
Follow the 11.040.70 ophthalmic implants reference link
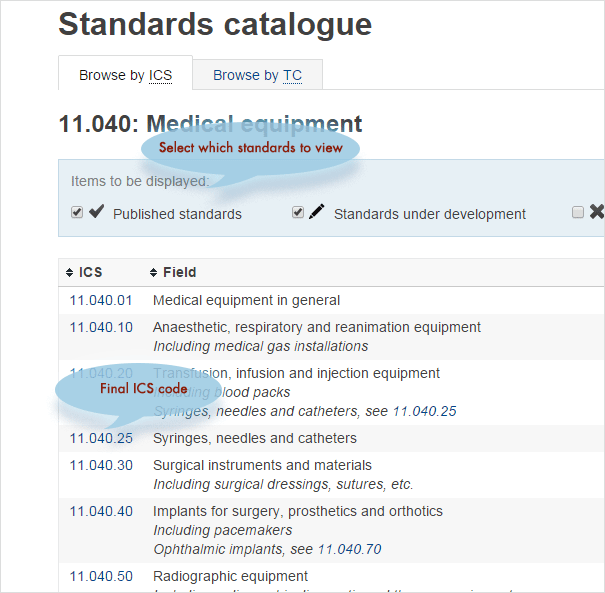(x=349, y=549)
